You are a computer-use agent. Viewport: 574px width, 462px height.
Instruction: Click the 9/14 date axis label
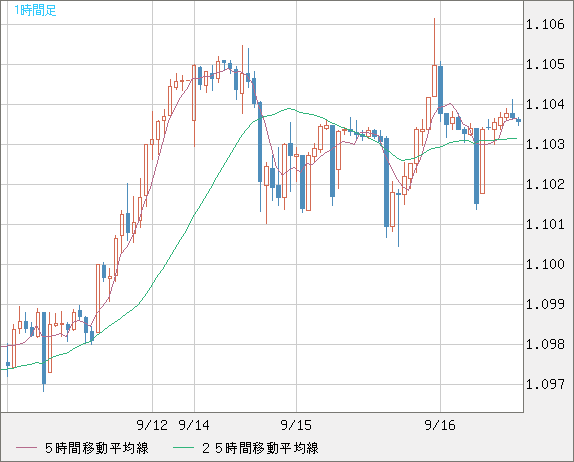(x=194, y=425)
